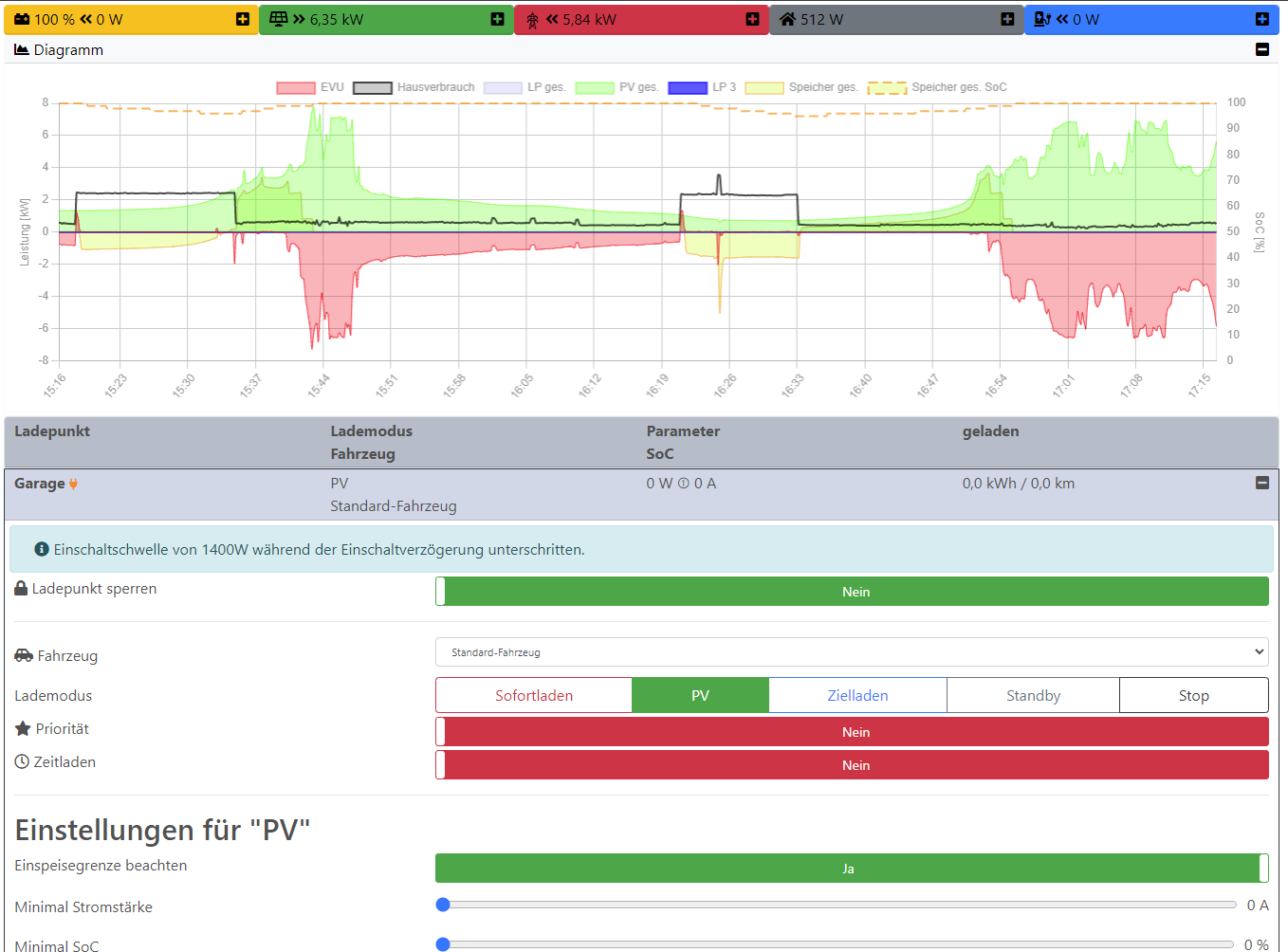
Task: Click the Minimal Stromstärke slider handle
Action: tap(443, 905)
